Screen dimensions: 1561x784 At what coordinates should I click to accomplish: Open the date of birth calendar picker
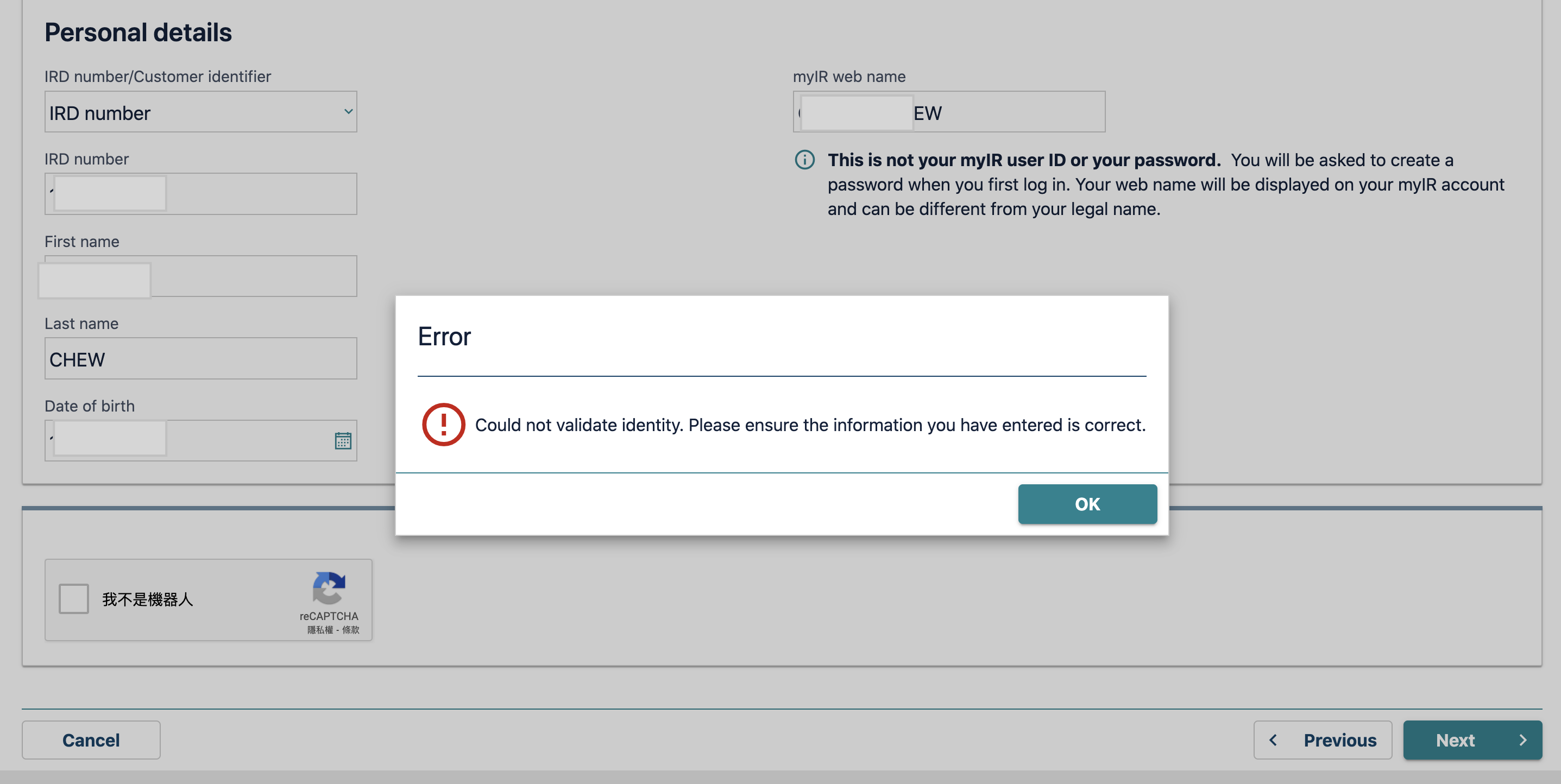click(x=343, y=440)
